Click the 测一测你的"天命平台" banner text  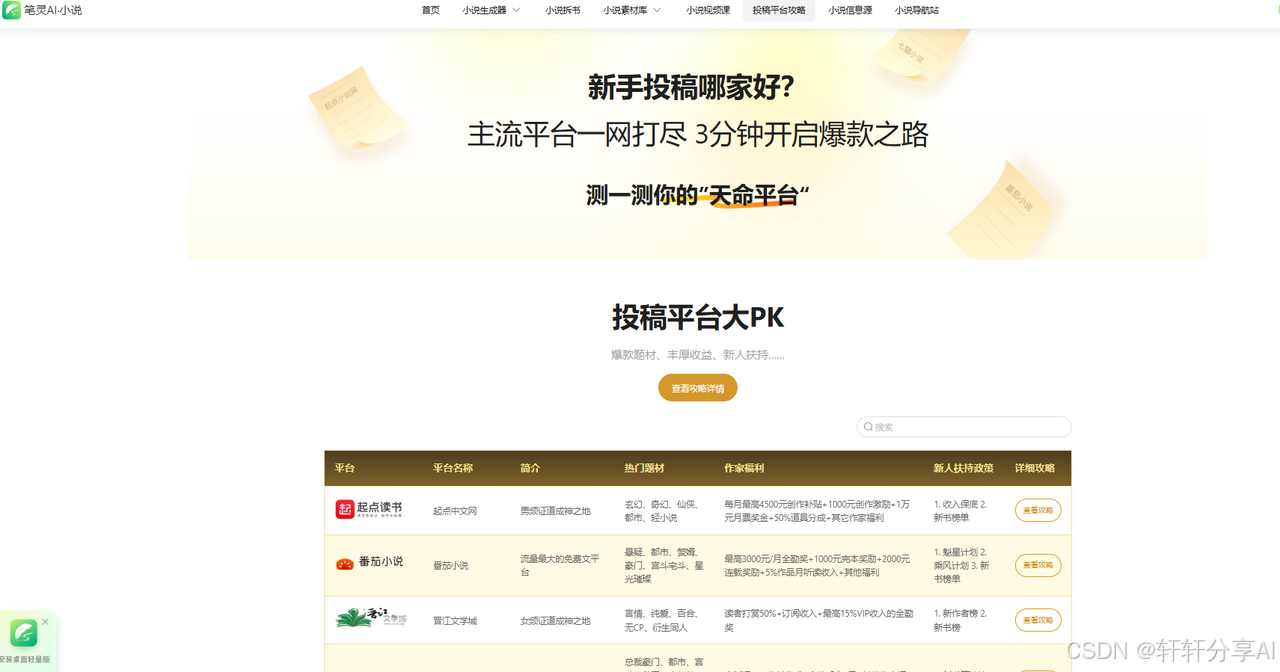point(698,195)
